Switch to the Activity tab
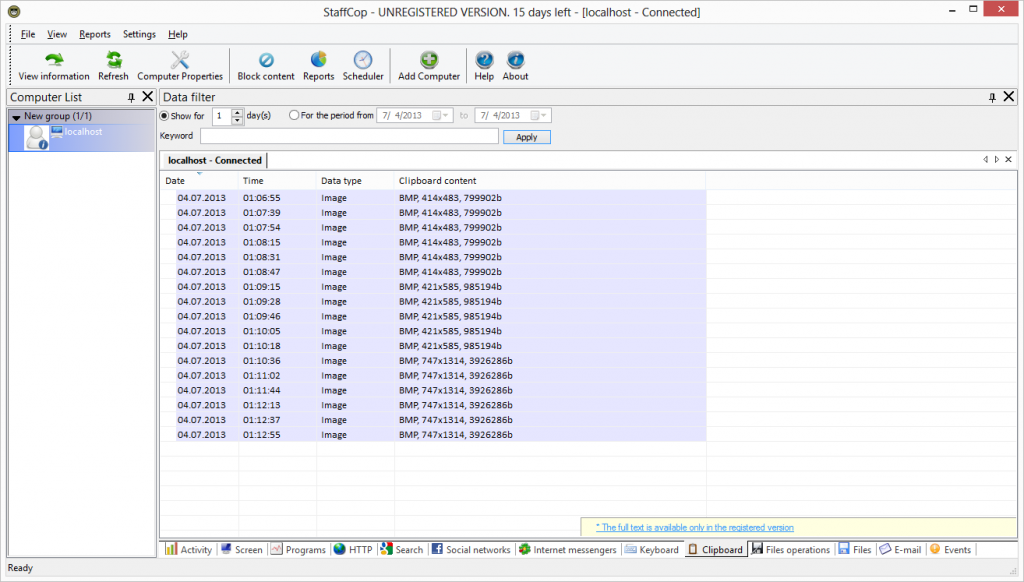Screen dimensions: 1024x582 pyautogui.click(x=189, y=549)
